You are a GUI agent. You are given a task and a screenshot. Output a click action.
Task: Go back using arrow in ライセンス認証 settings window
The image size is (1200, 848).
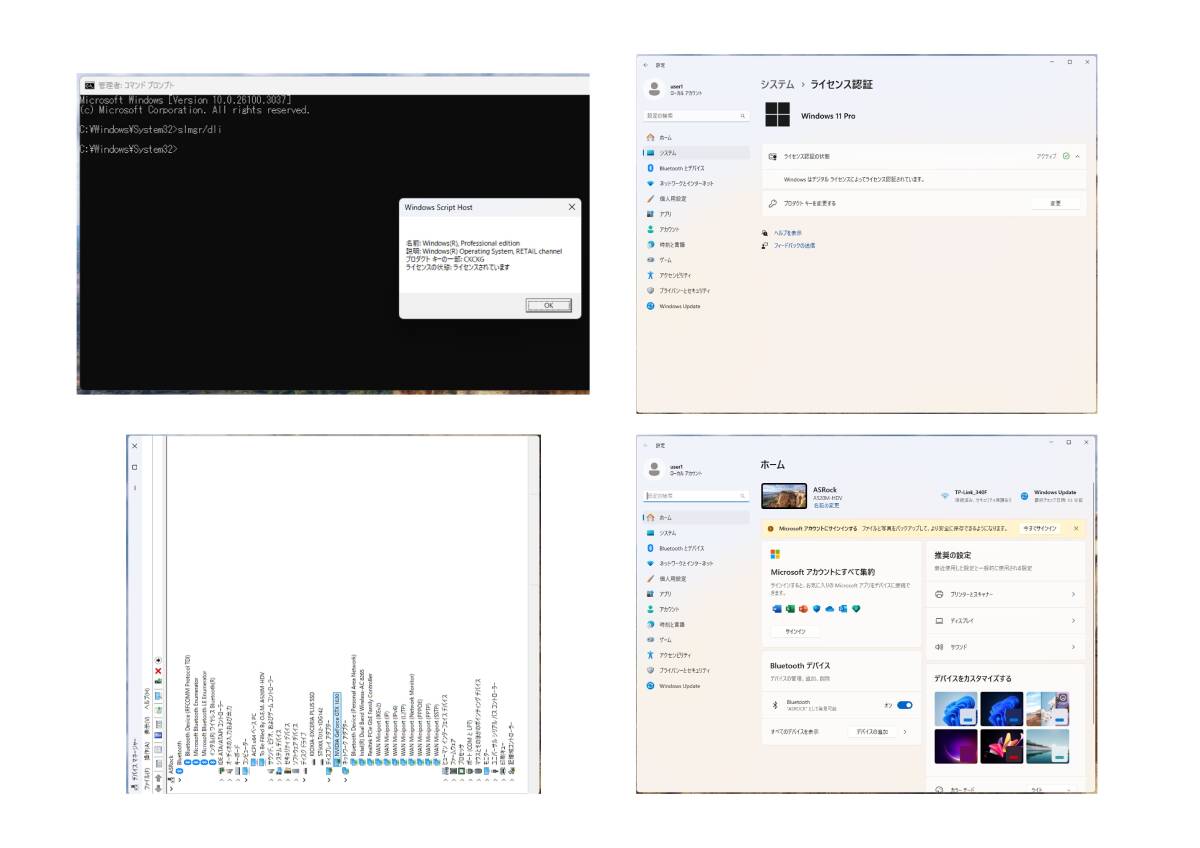[646, 64]
